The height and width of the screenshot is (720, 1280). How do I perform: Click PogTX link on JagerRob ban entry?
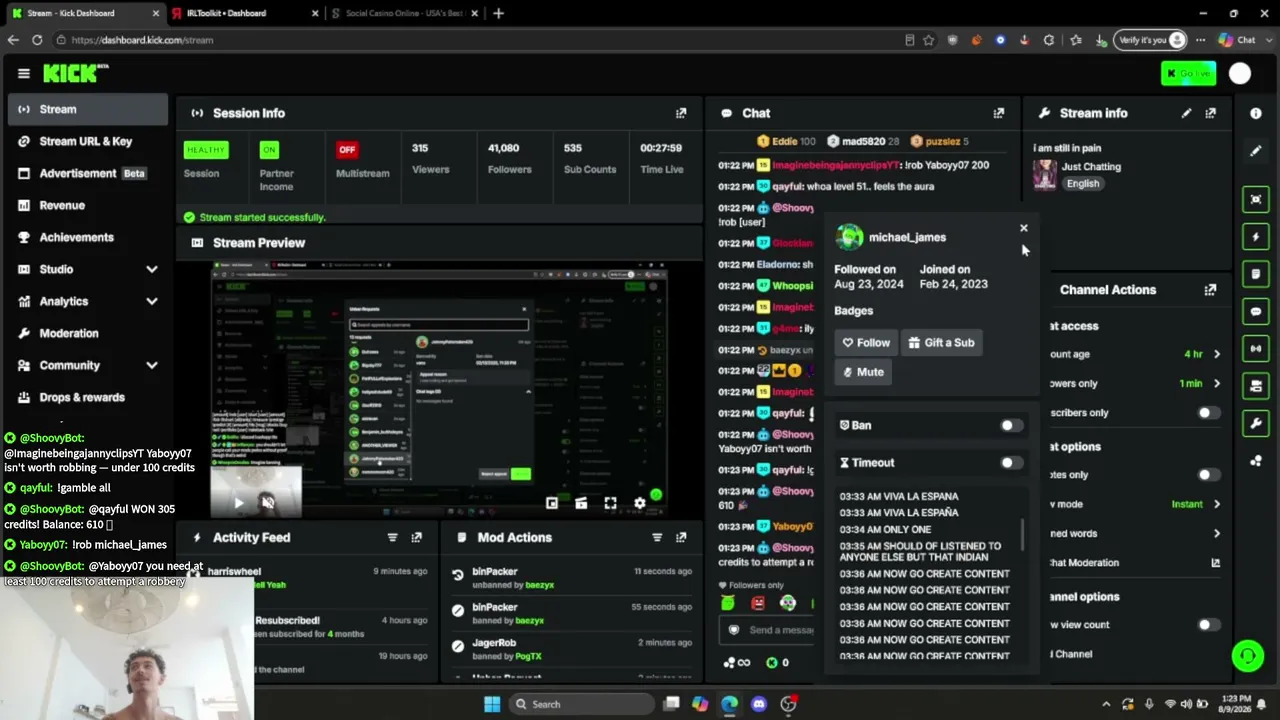(528, 656)
